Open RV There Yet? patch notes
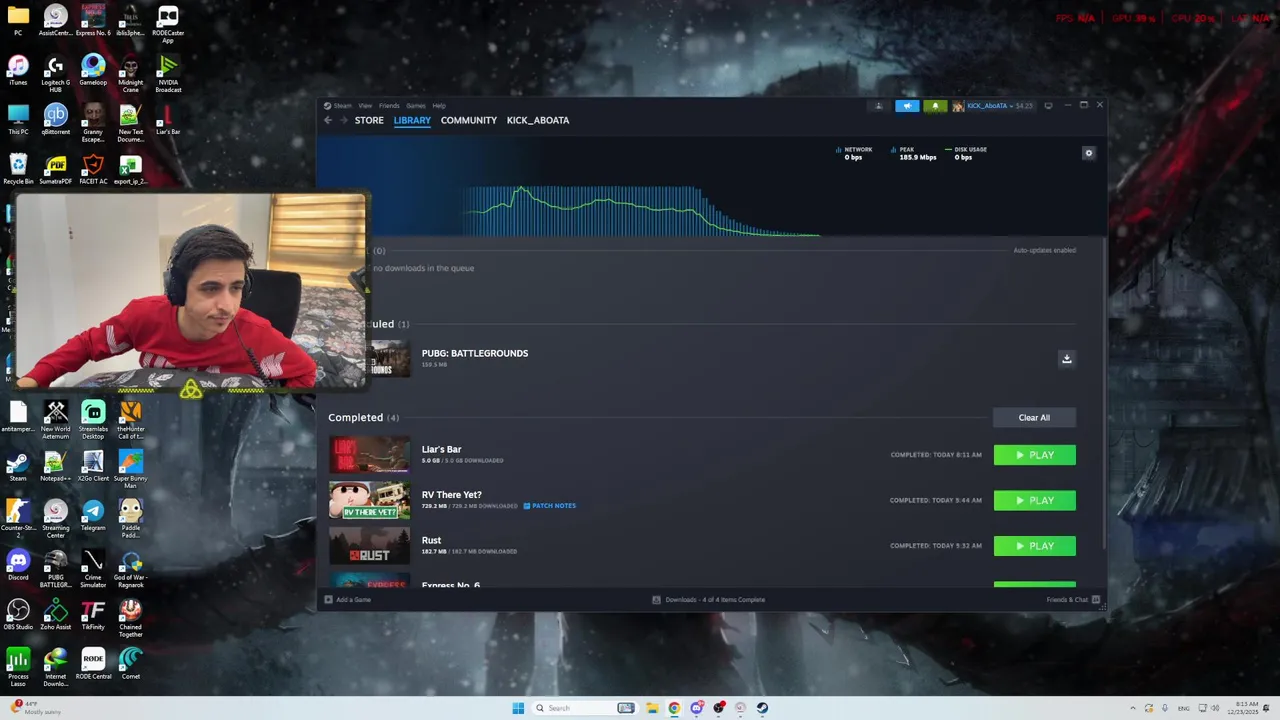The height and width of the screenshot is (720, 1280). 549,506
